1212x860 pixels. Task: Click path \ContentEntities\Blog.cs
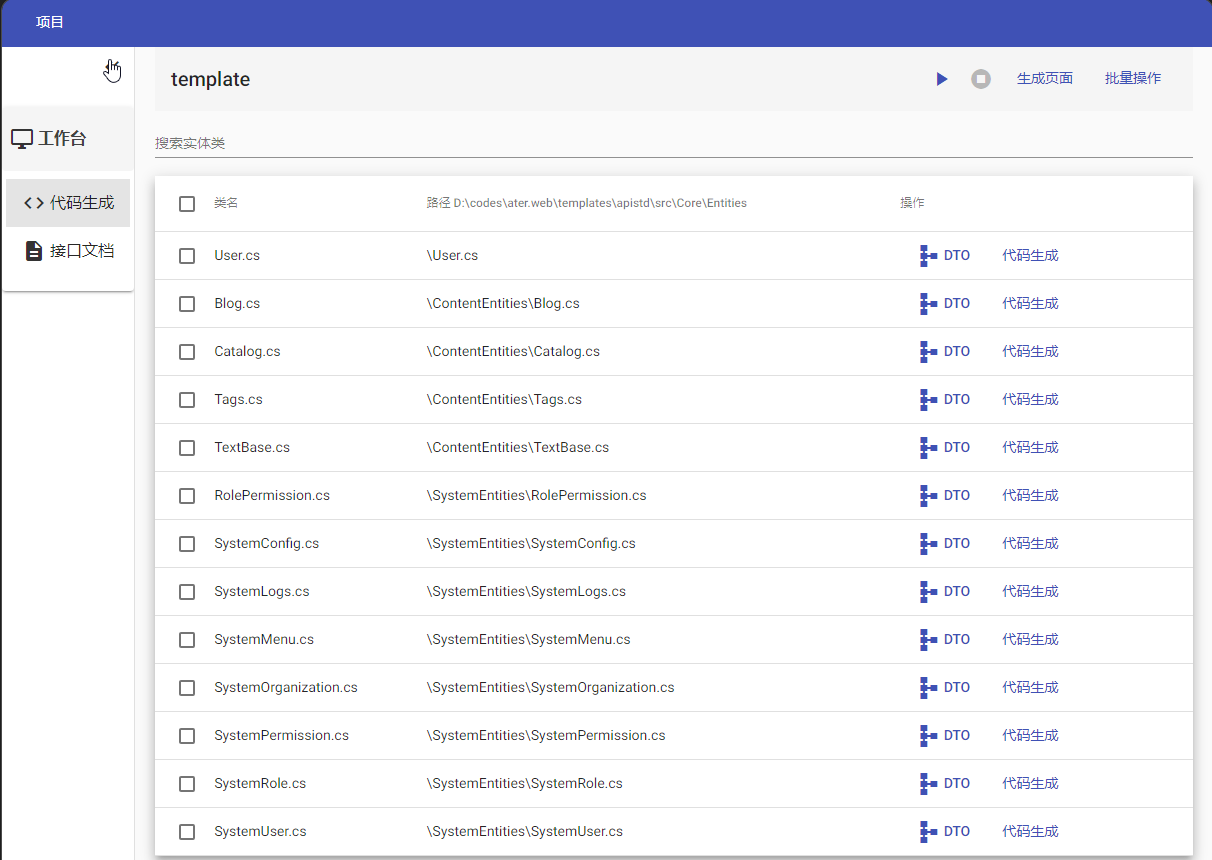click(503, 304)
